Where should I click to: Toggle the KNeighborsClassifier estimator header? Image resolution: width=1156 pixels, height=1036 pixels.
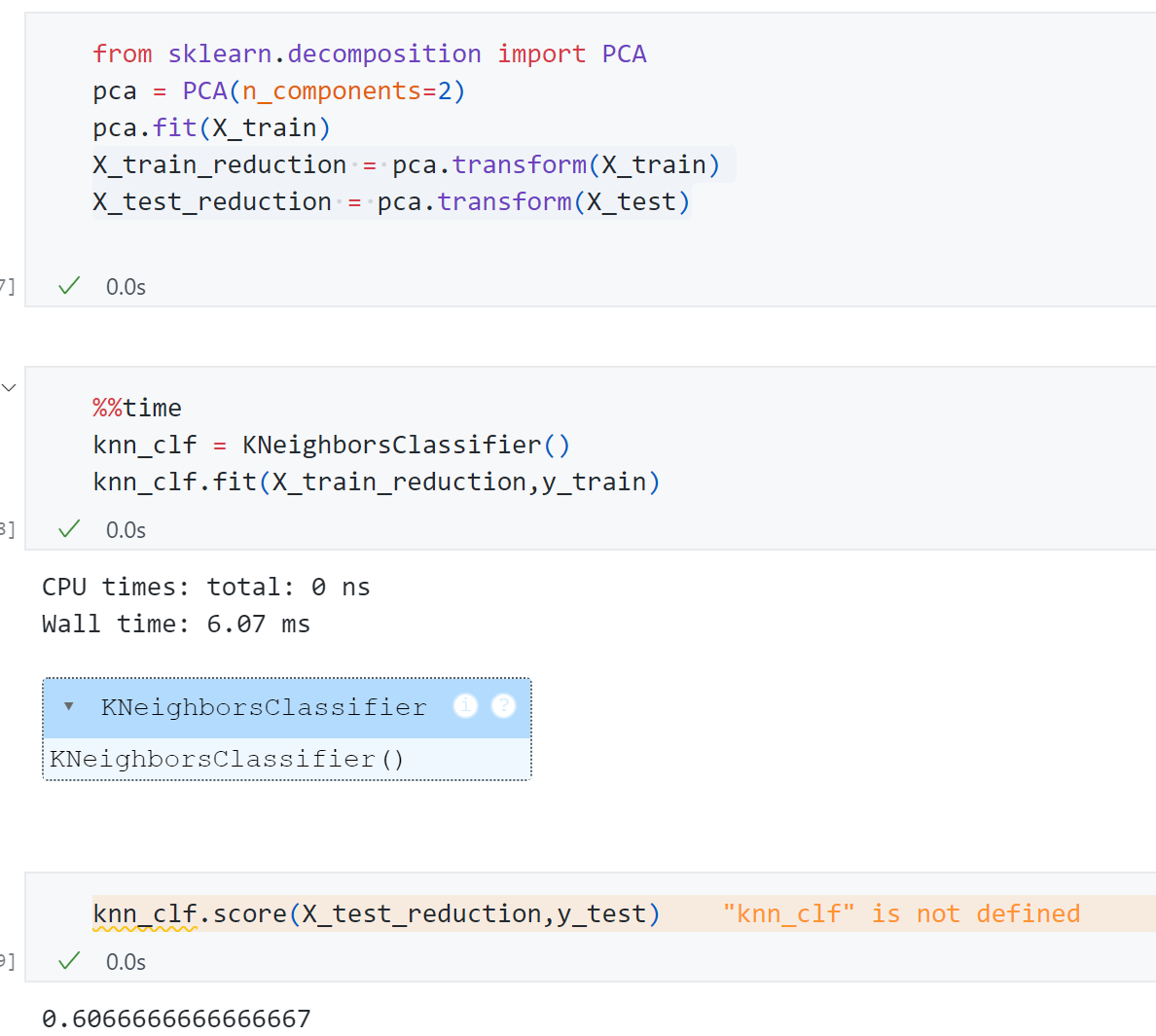tap(263, 707)
